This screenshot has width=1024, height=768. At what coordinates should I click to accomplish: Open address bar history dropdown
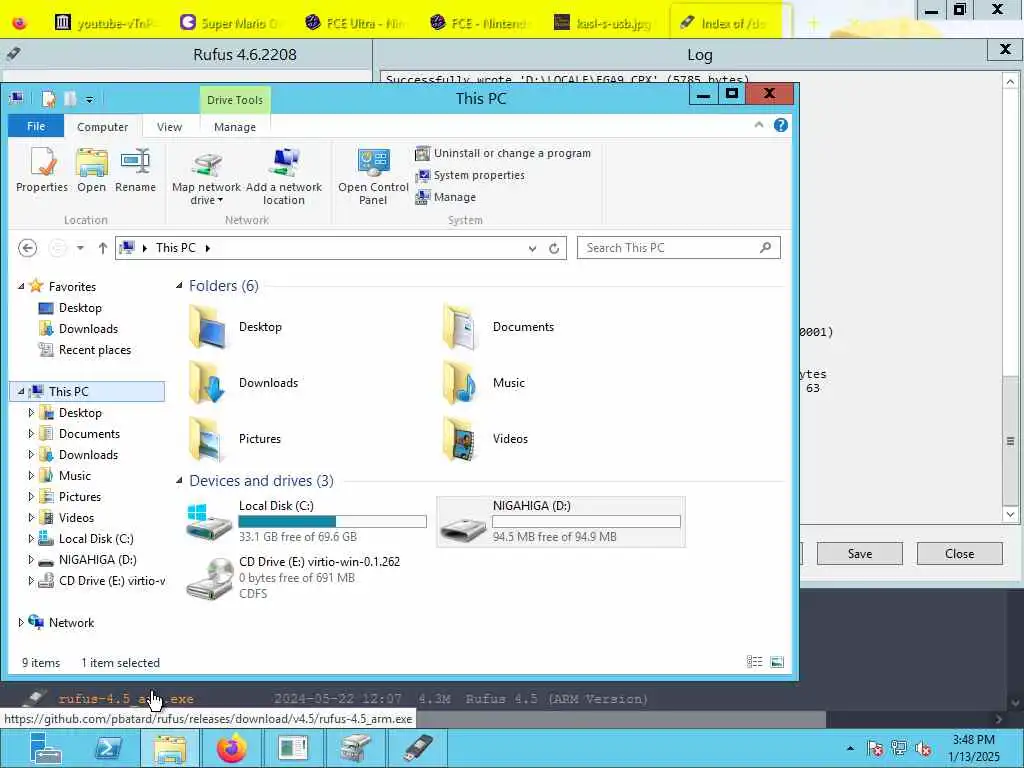tap(532, 248)
